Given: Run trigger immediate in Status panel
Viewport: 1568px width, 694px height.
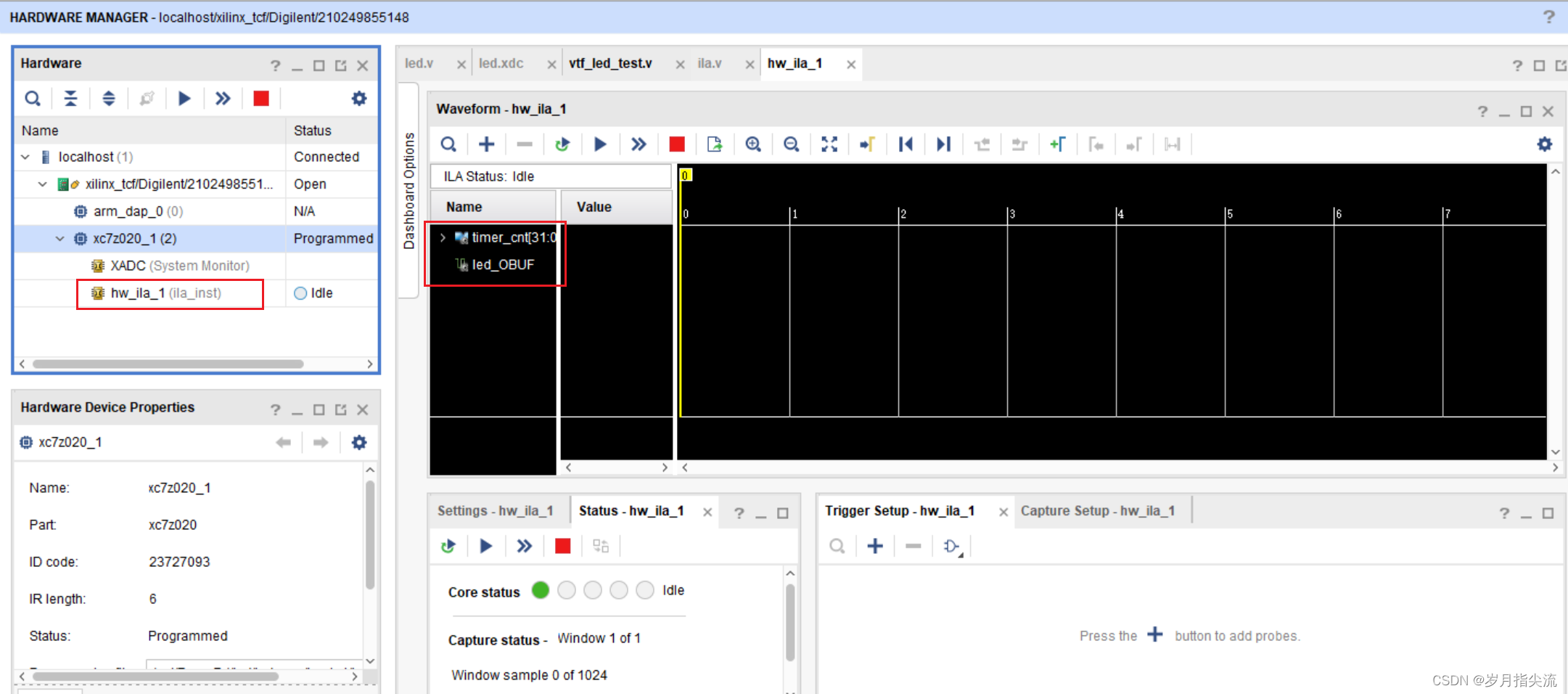Looking at the screenshot, I should coord(525,546).
